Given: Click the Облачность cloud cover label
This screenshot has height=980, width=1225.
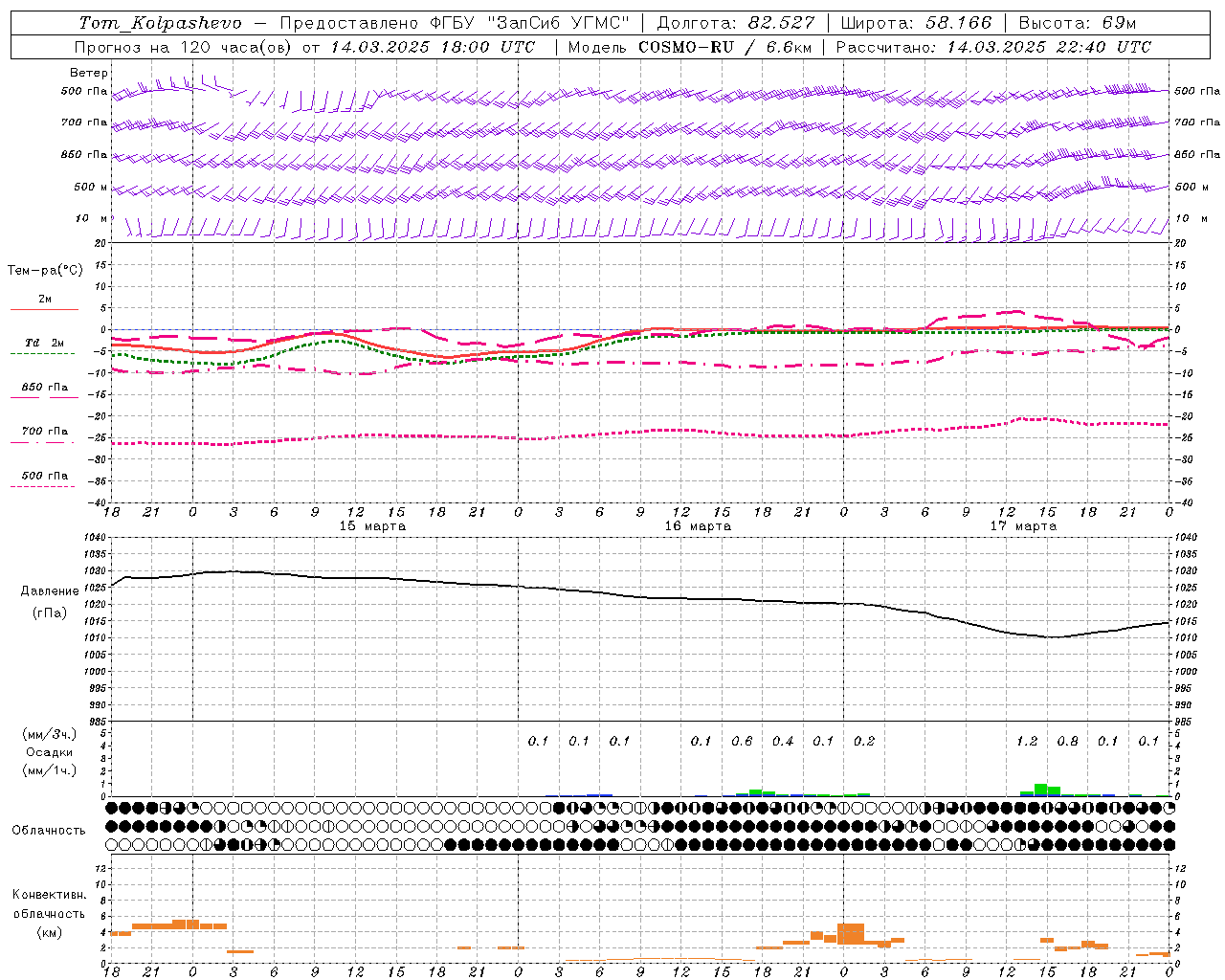Looking at the screenshot, I should [49, 831].
